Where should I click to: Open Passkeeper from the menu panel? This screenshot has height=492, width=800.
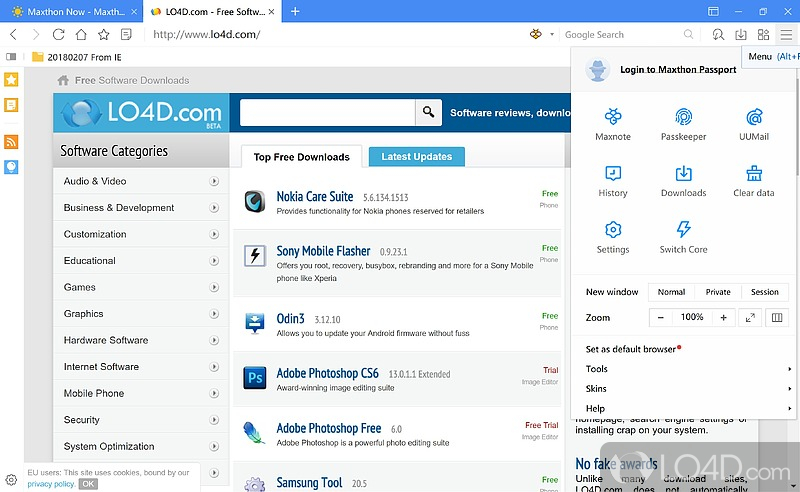(x=683, y=124)
